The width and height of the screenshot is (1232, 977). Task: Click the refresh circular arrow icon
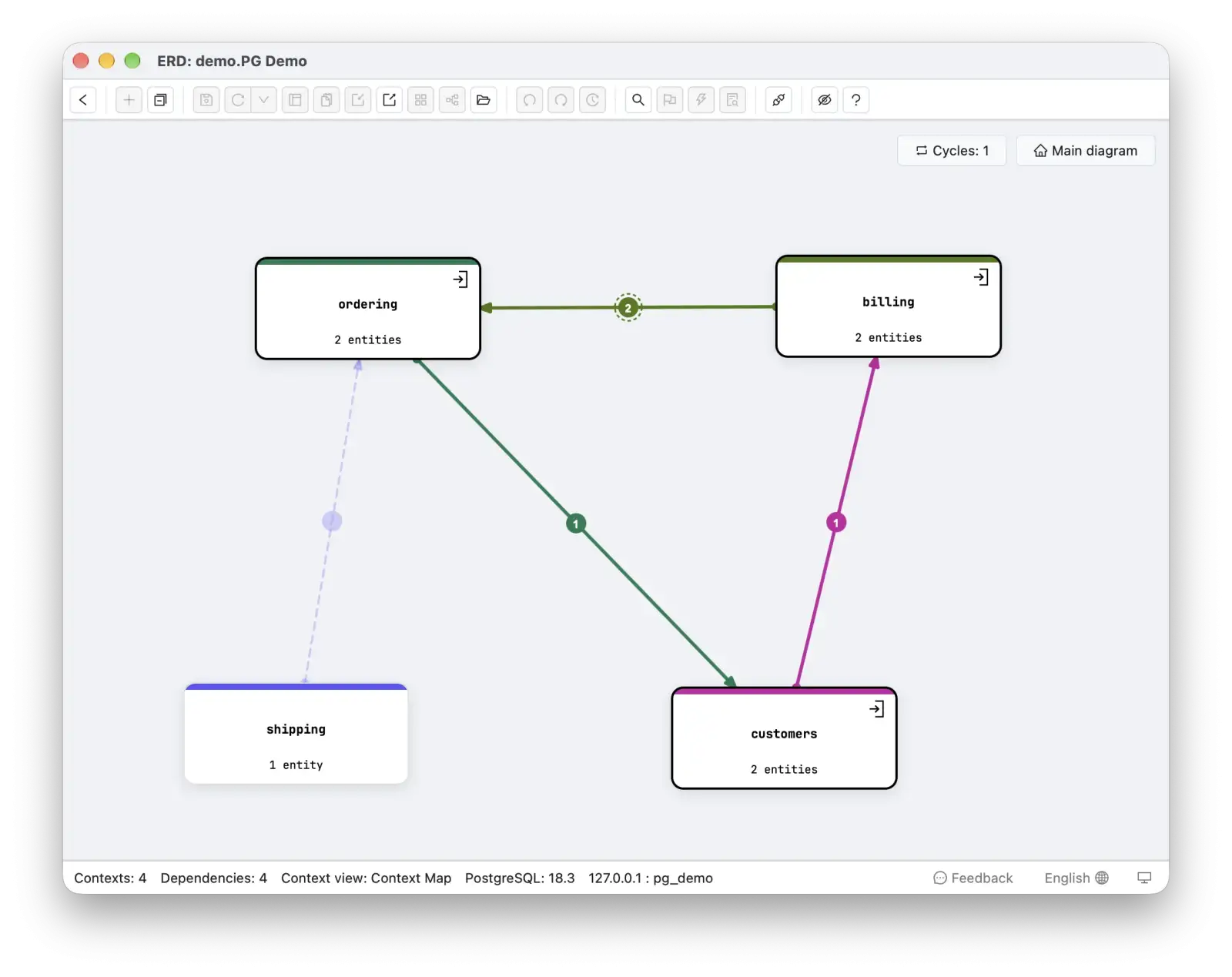click(x=238, y=100)
